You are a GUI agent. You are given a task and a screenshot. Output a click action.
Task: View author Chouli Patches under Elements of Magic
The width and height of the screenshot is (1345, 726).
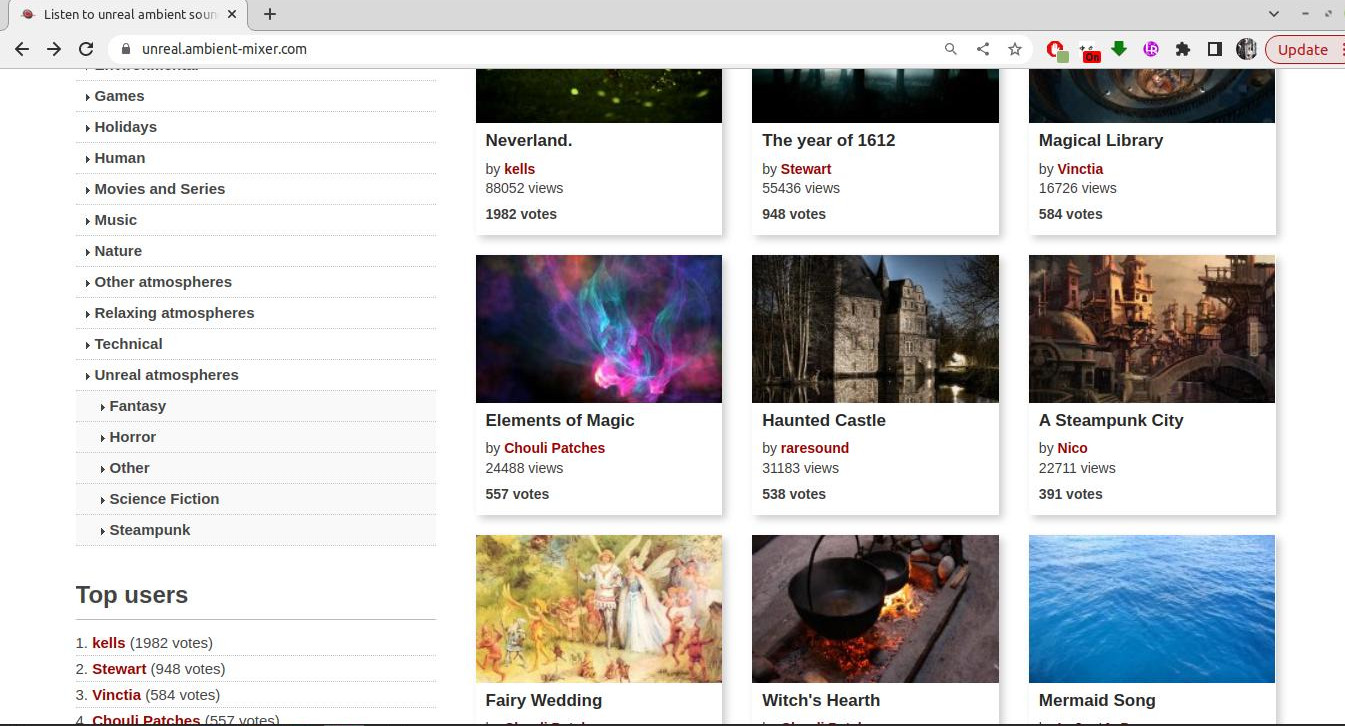554,448
